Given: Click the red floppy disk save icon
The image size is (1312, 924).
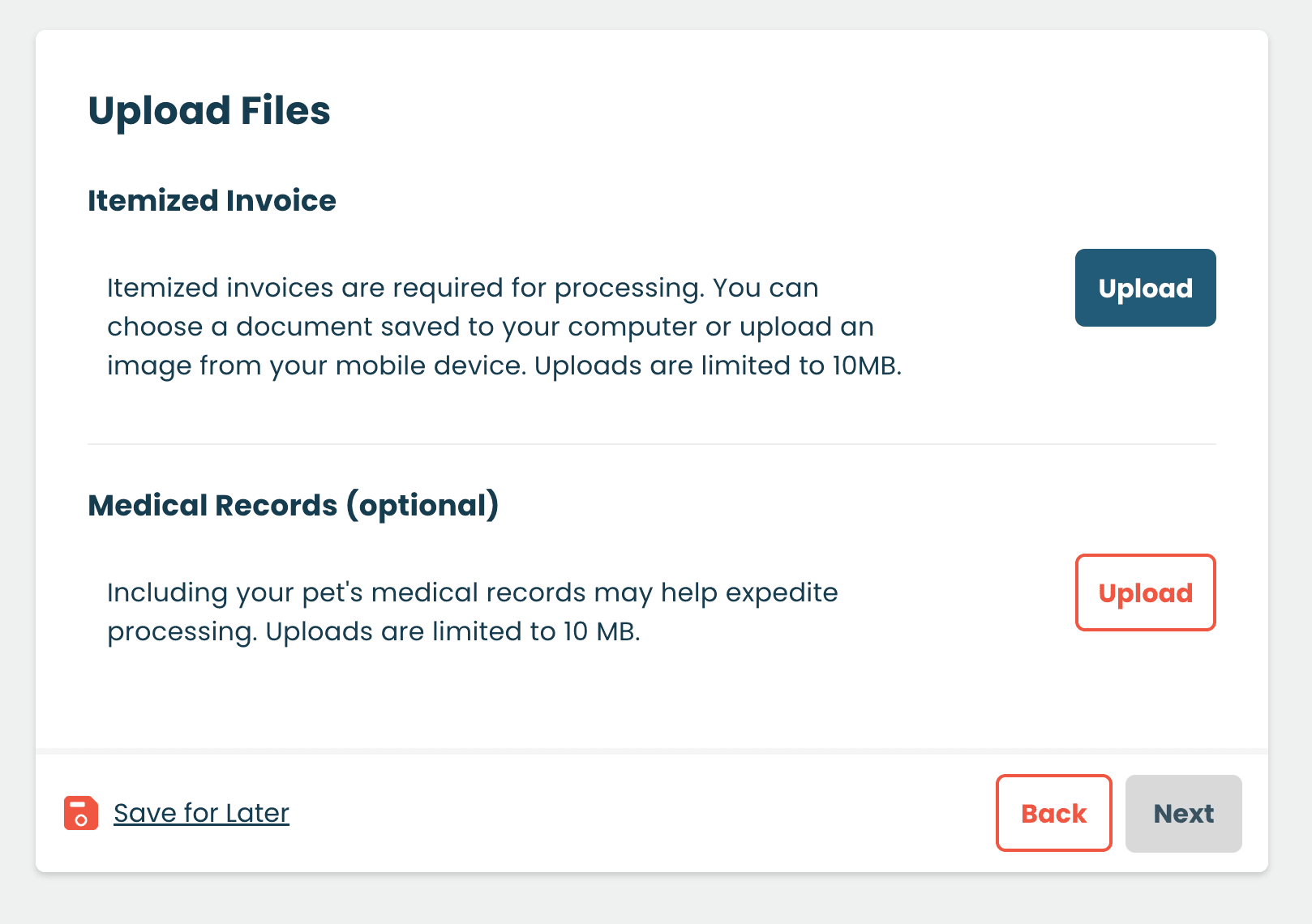Looking at the screenshot, I should pos(79,813).
